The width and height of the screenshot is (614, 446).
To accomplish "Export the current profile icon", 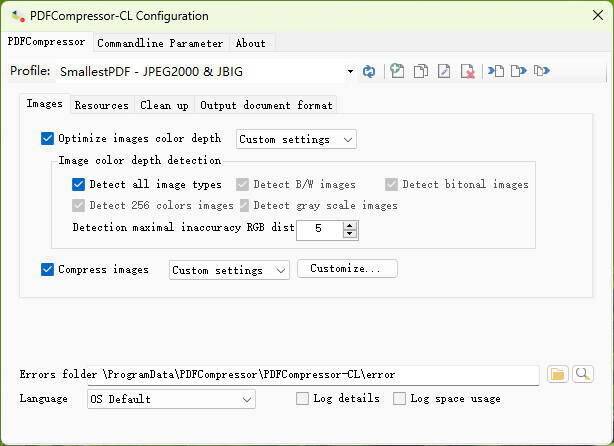I will pyautogui.click(x=518, y=71).
